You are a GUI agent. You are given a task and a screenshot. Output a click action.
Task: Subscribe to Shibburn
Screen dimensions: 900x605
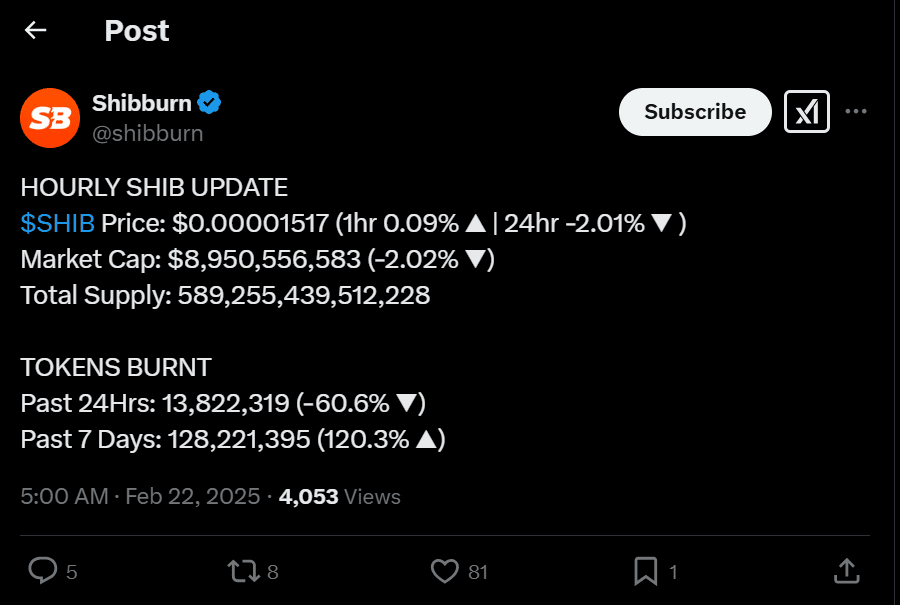694,112
